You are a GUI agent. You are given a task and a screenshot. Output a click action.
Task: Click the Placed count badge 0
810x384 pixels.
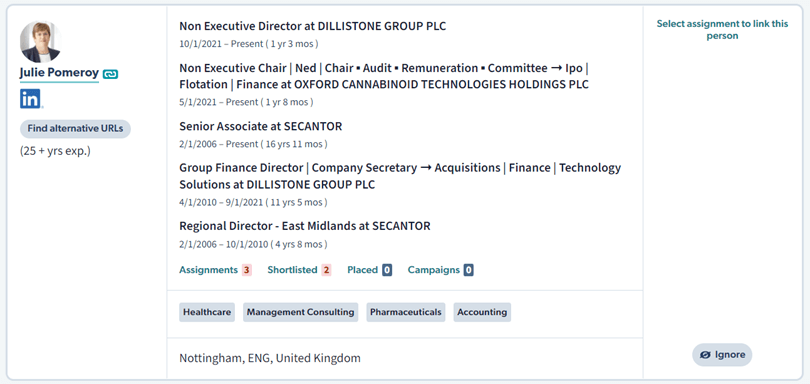[x=387, y=270]
